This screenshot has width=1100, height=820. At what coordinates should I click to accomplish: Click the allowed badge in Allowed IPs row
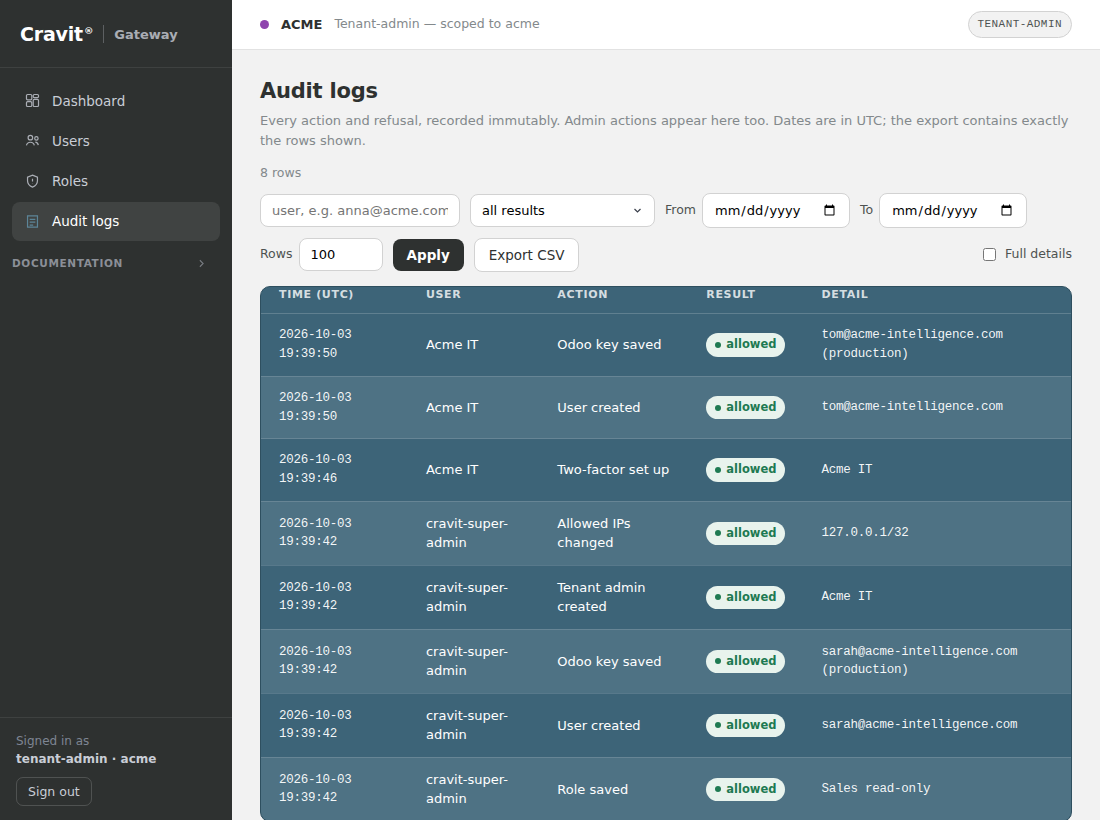(745, 533)
